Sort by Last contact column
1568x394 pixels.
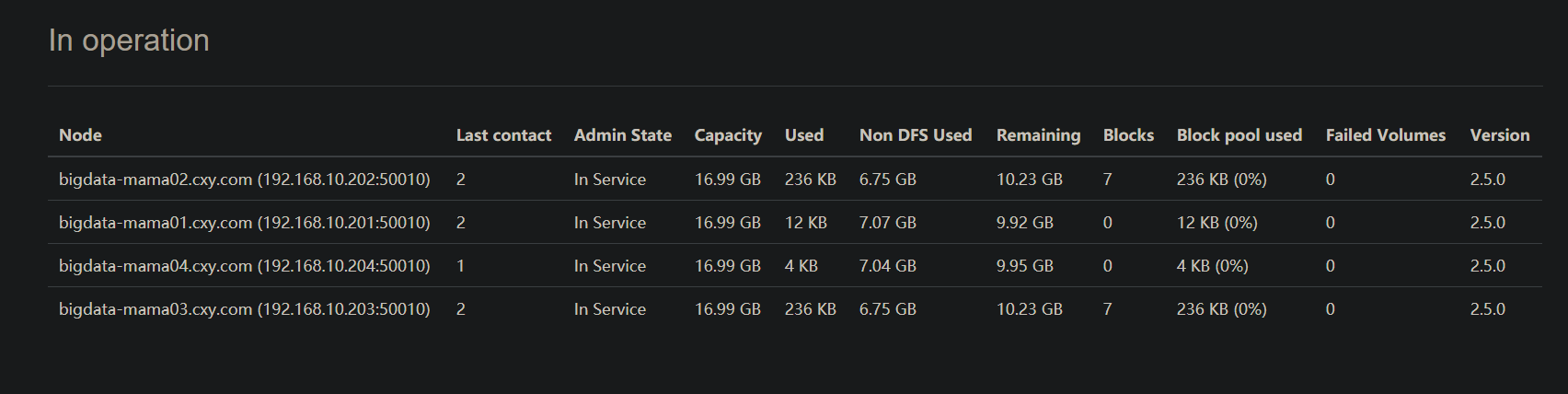click(x=503, y=135)
